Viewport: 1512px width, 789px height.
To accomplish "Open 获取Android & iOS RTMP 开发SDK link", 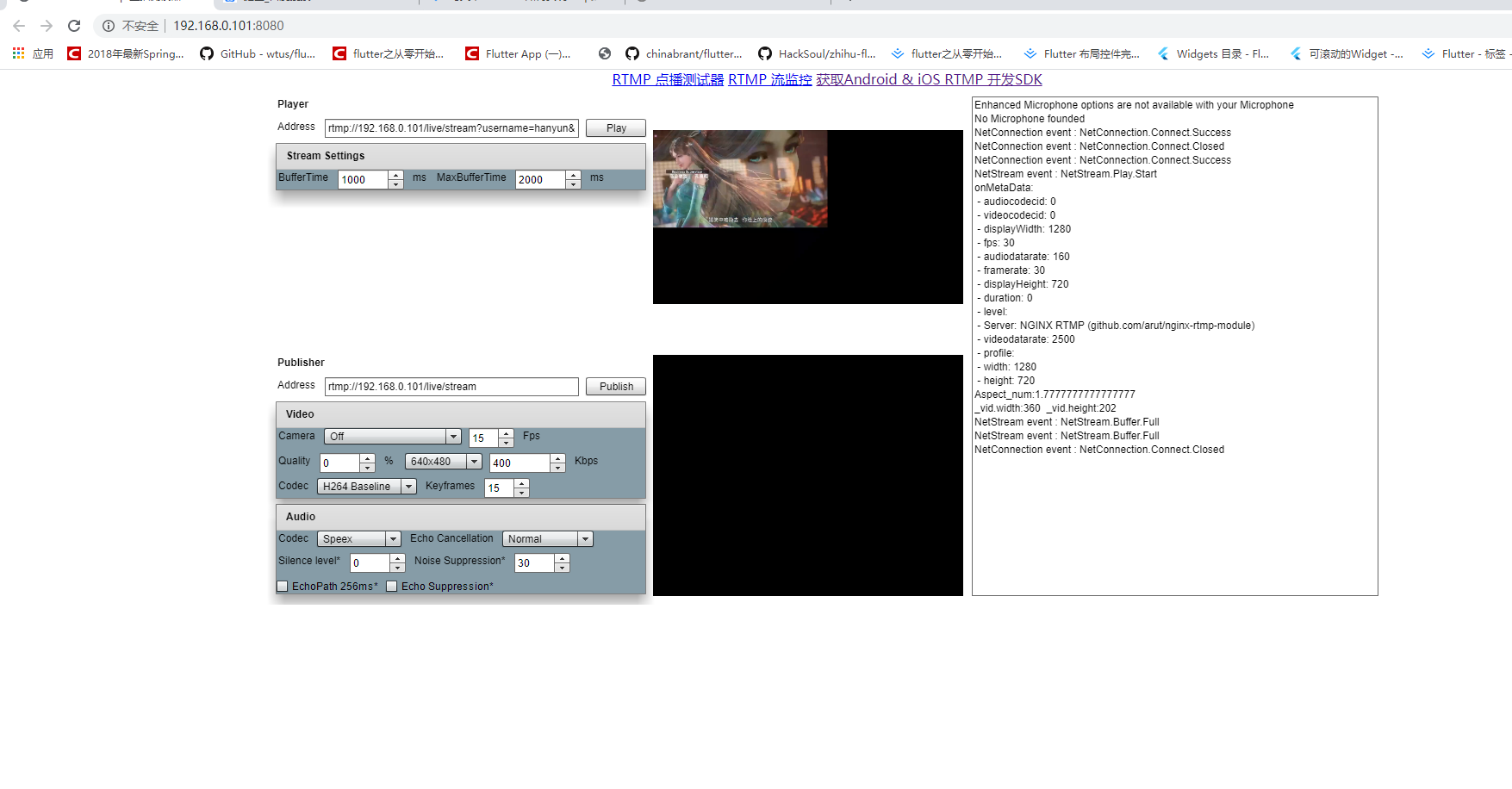I will [x=930, y=79].
